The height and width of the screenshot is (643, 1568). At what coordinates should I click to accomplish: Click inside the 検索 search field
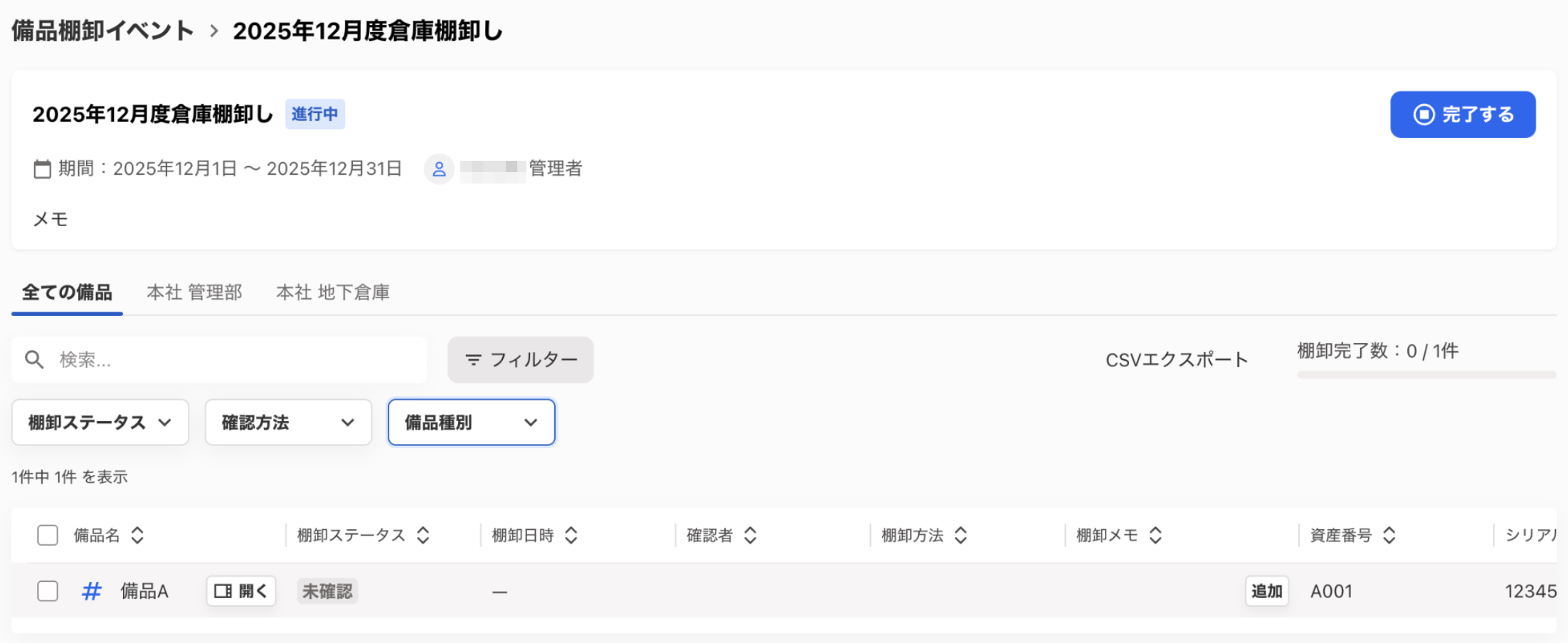click(x=213, y=360)
